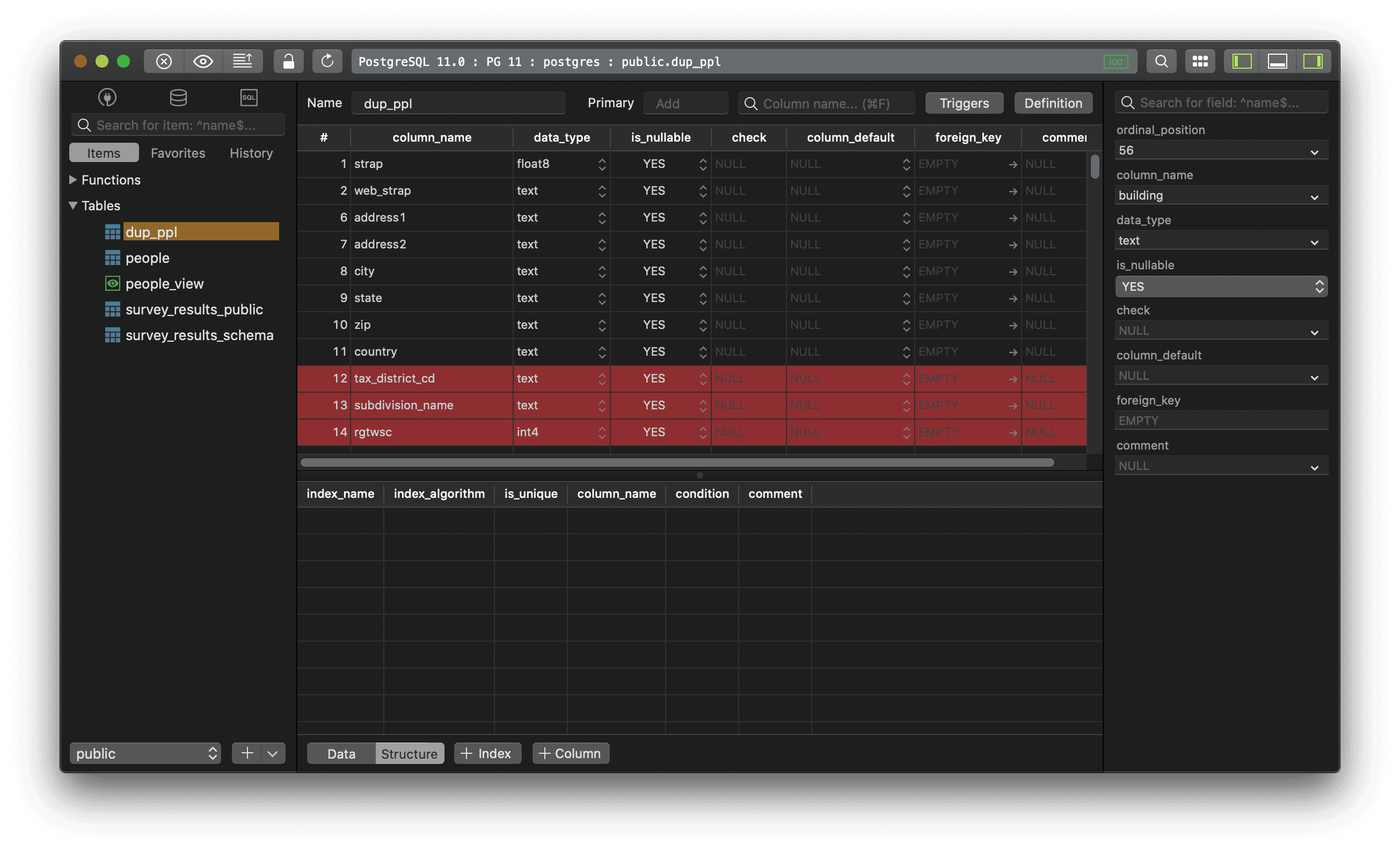Image resolution: width=1400 pixels, height=852 pixels.
Task: Switch to the Data tab
Action: (x=341, y=753)
